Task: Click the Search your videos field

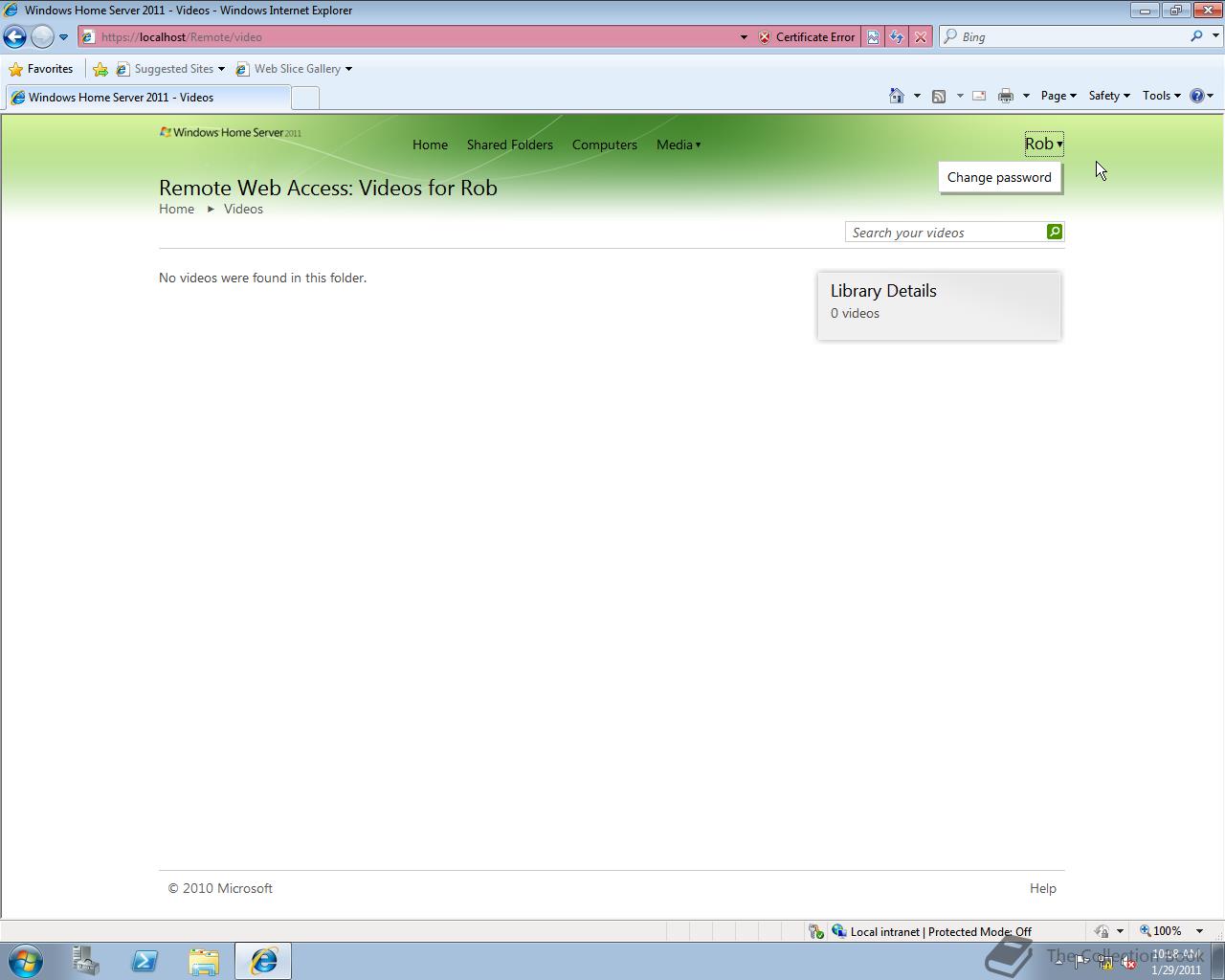Action: (946, 233)
